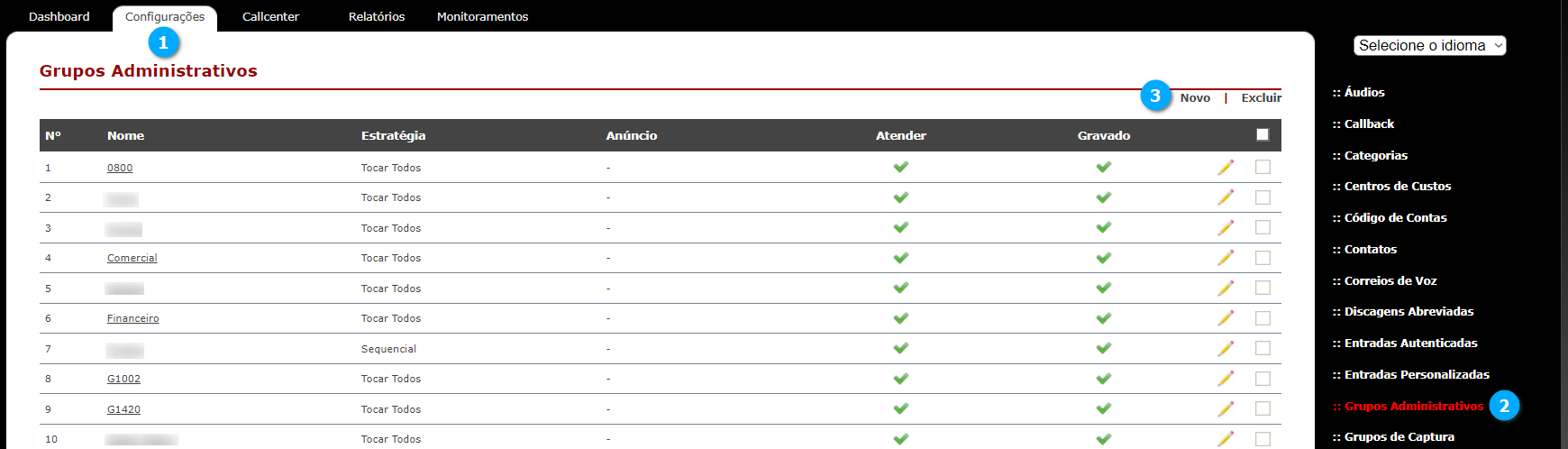Toggle the select-all checkbox in table header
The width and height of the screenshot is (1568, 449).
1263,134
